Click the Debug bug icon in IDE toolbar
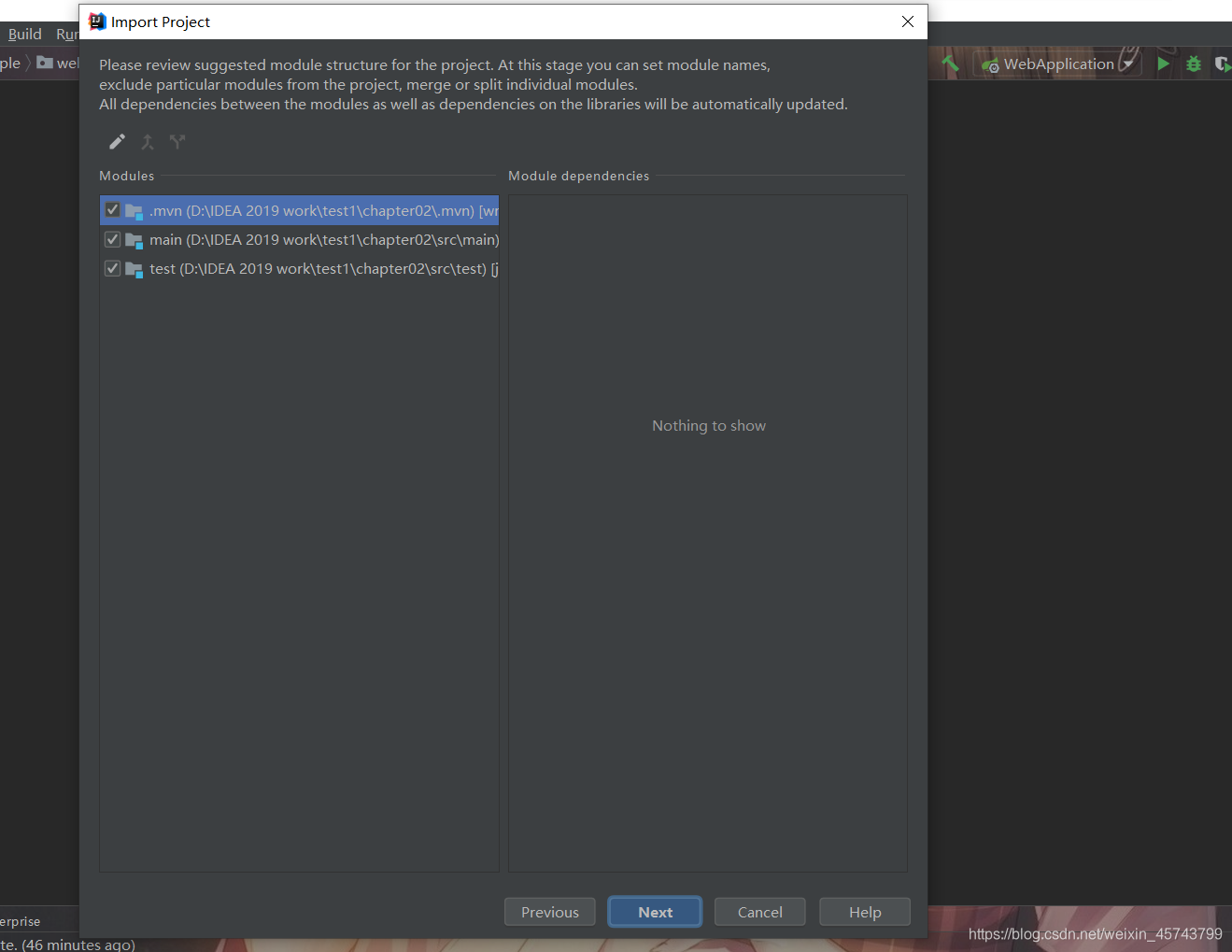1232x952 pixels. point(1194,64)
